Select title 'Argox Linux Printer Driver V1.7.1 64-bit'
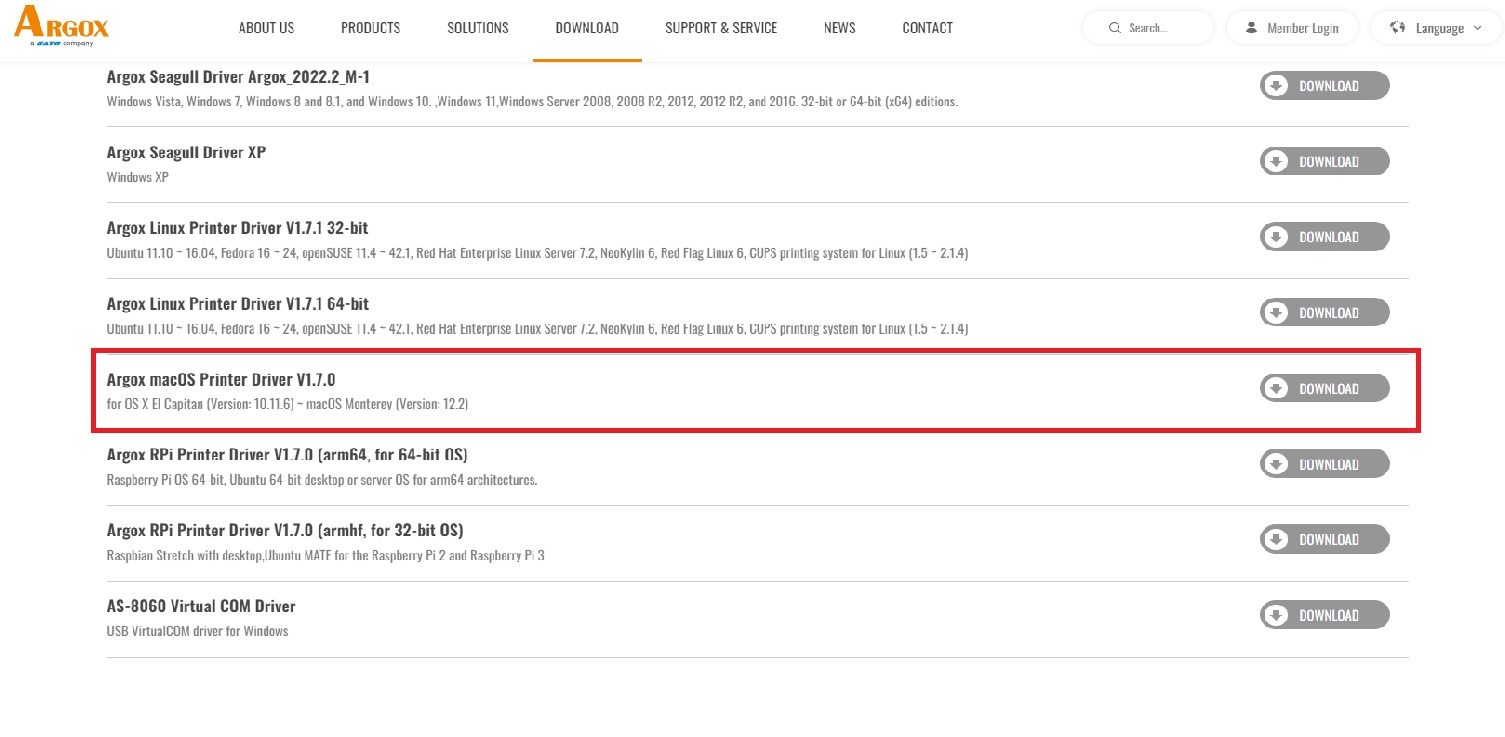1505x737 pixels. tap(238, 304)
